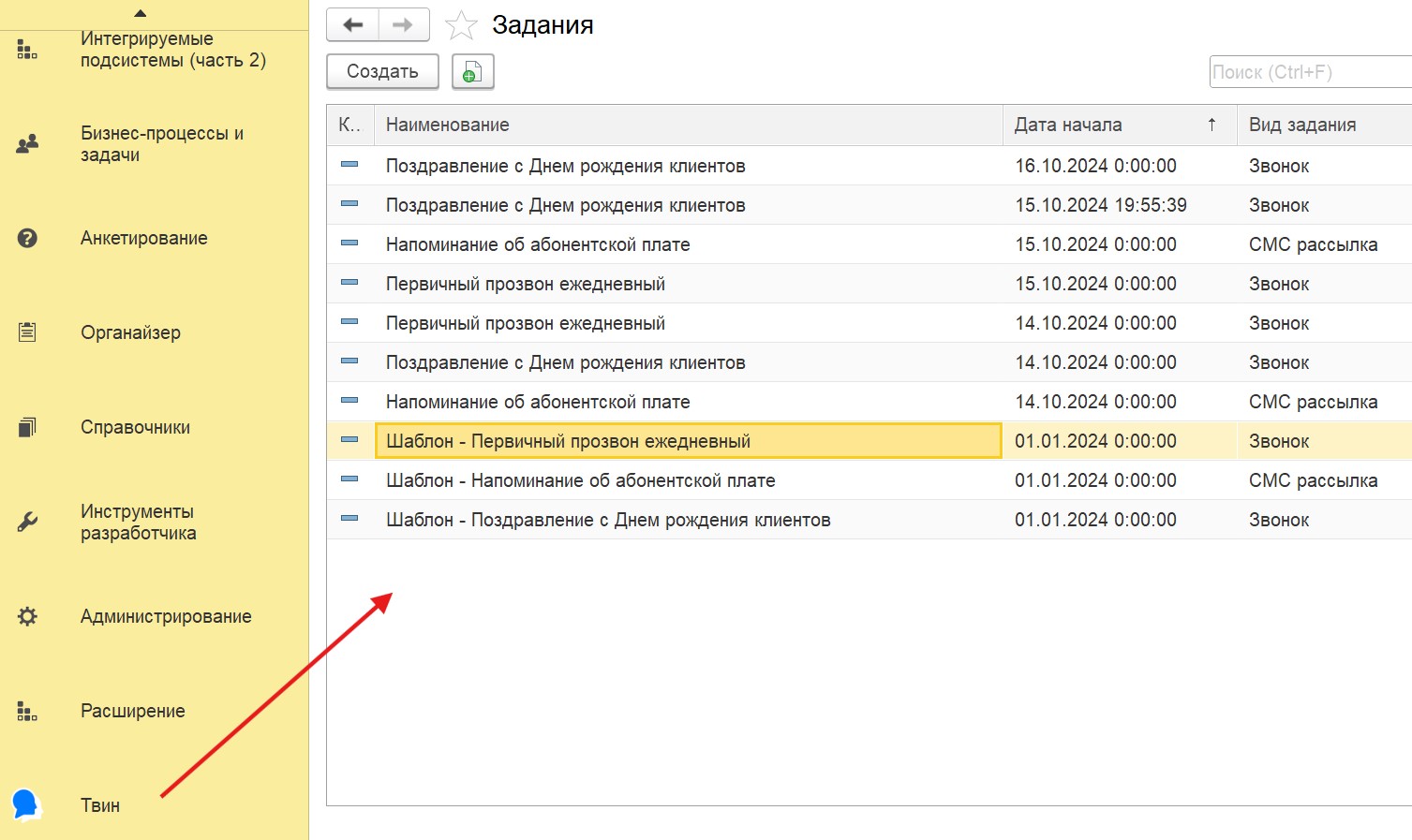Click the search field Поиск (Ctrl+F)
Image resolution: width=1412 pixels, height=840 pixels.
pos(1311,72)
